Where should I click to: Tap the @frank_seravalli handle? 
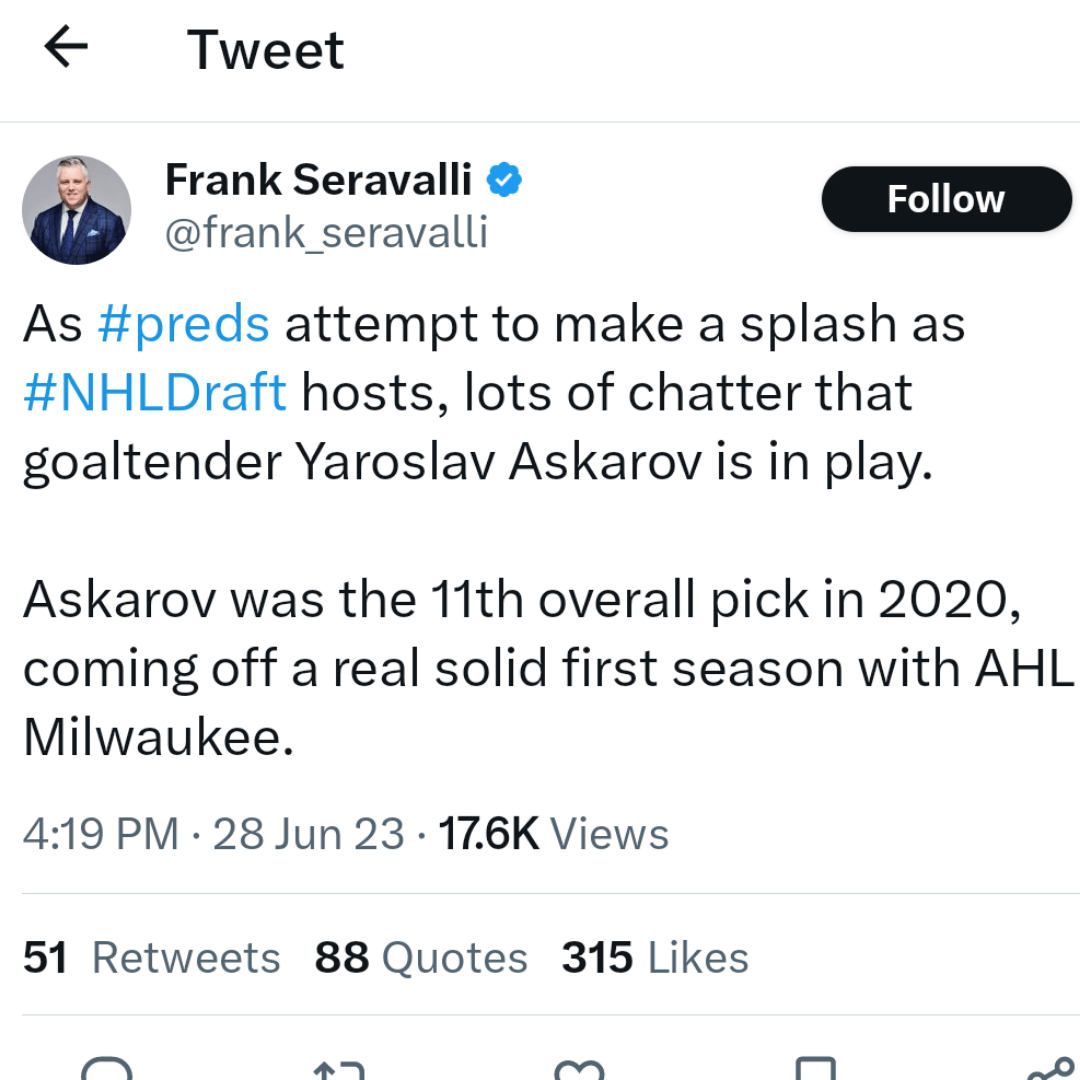click(x=326, y=233)
